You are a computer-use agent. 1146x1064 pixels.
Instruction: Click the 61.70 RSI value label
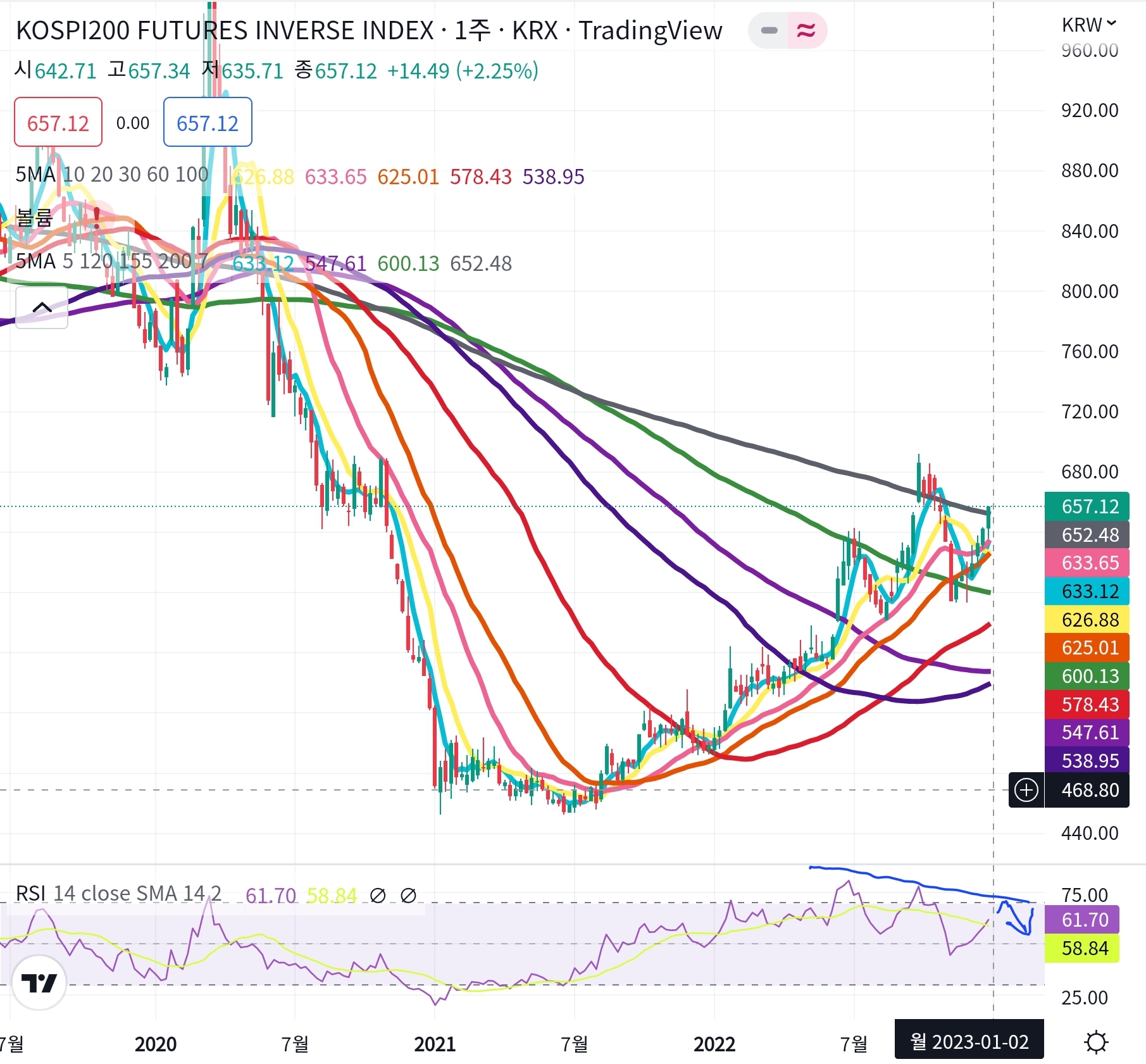click(1082, 920)
